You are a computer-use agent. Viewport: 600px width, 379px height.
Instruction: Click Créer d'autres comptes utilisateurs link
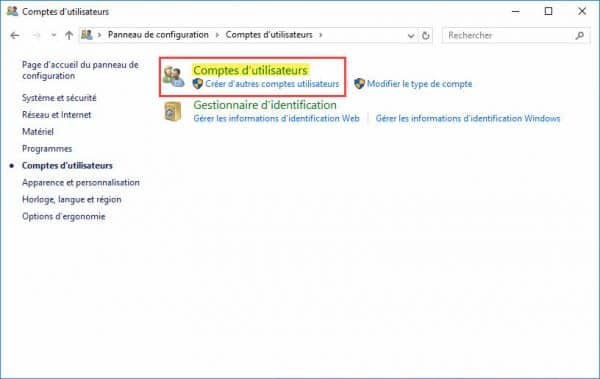click(272, 84)
